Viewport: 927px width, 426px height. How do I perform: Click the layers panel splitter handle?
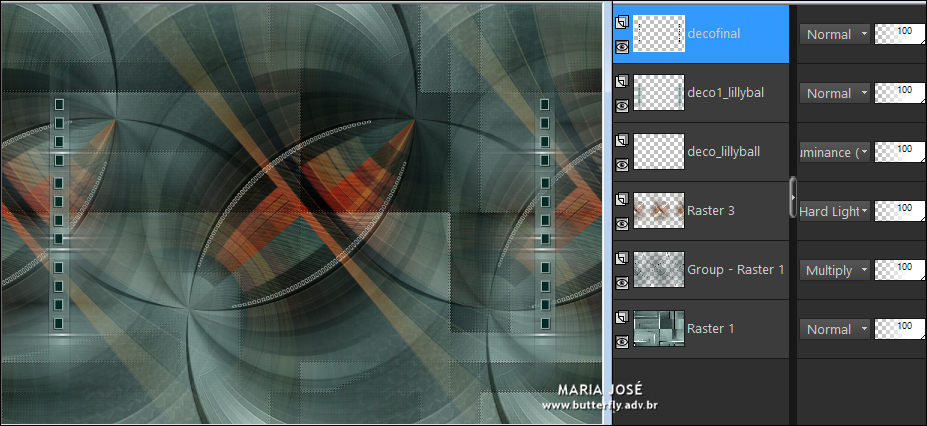(793, 199)
